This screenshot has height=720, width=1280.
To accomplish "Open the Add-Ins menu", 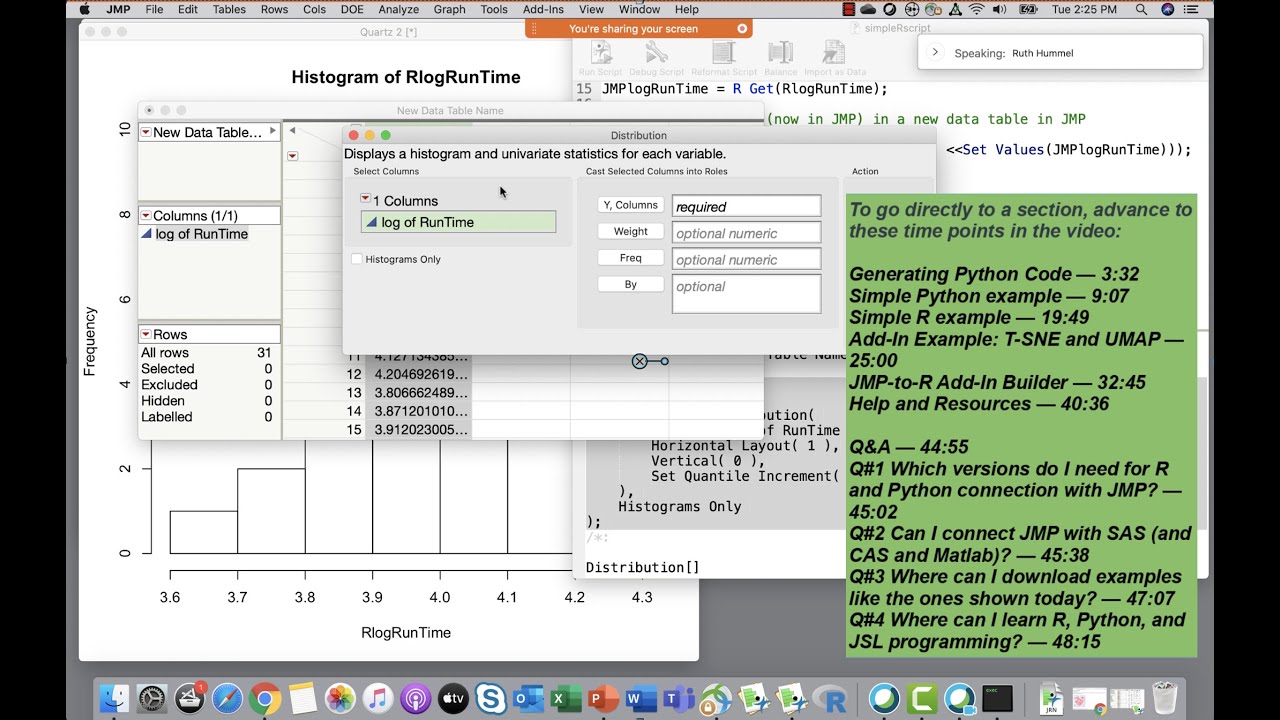I will [x=543, y=9].
